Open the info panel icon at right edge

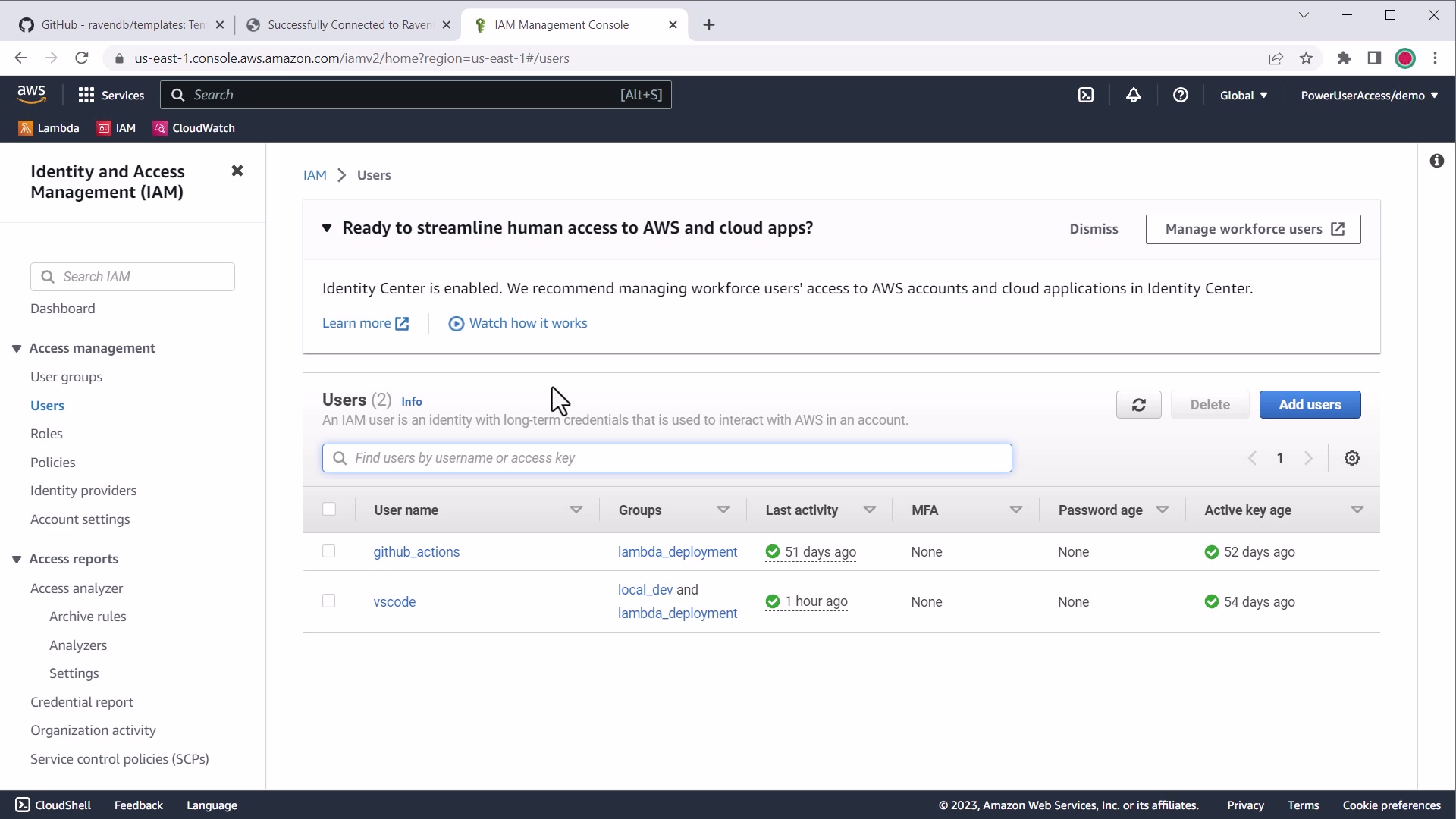[1437, 161]
